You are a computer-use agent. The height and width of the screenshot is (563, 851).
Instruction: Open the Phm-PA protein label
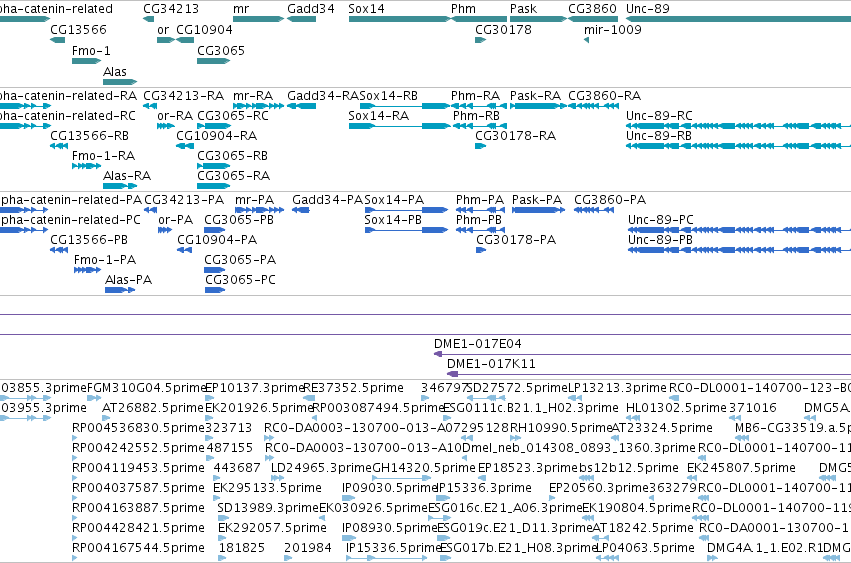(x=480, y=200)
